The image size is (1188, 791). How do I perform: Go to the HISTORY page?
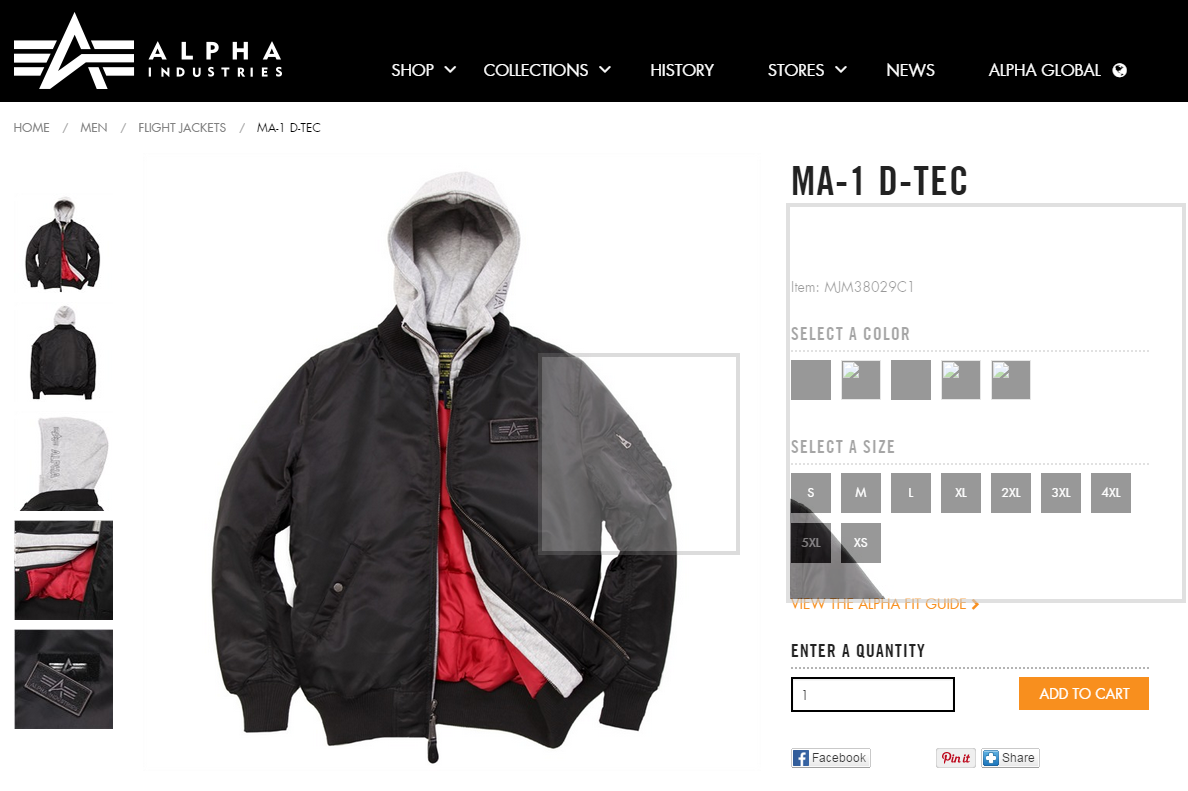click(682, 70)
